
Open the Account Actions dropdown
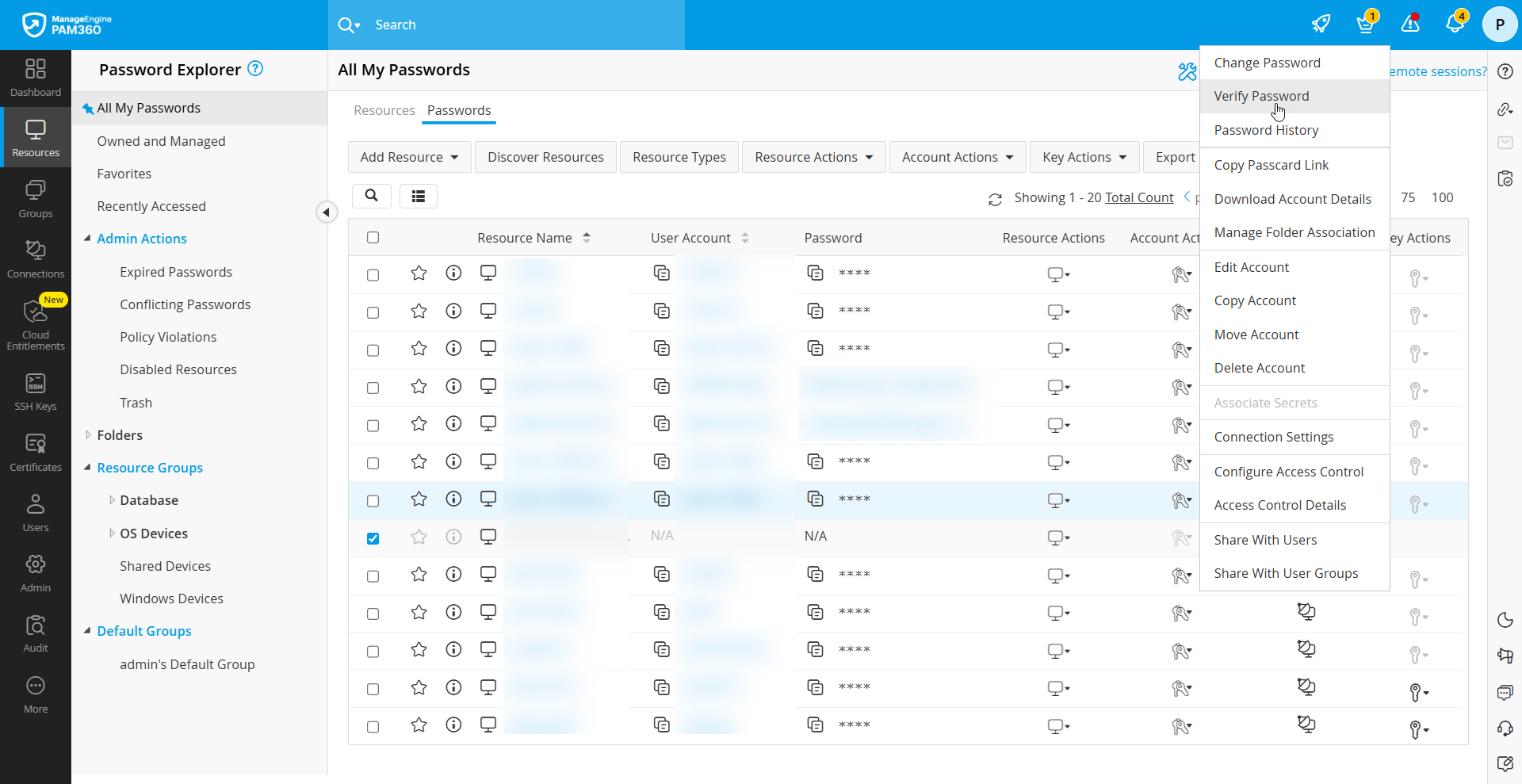957,156
